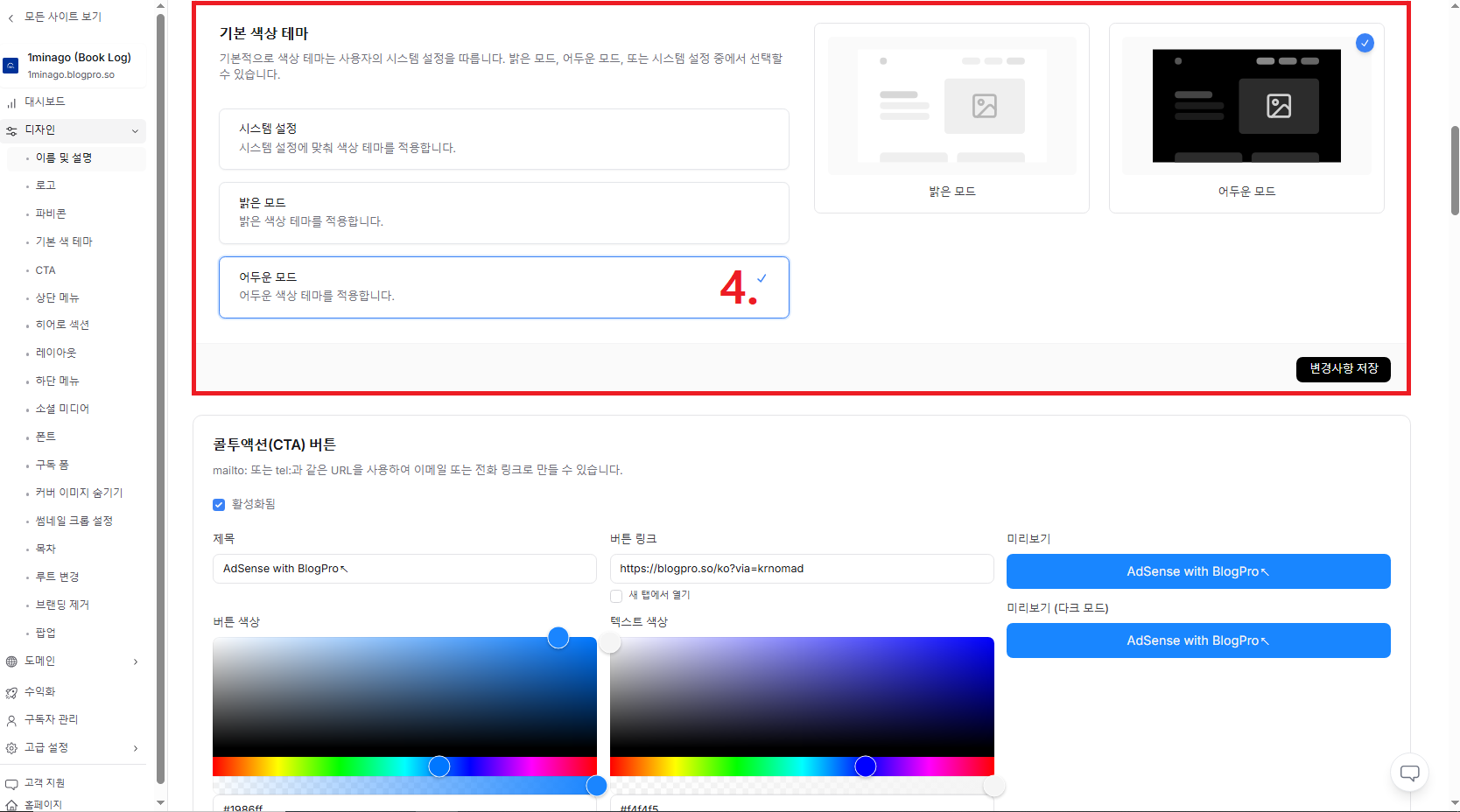This screenshot has height=812, width=1460.
Task: Select the 밝은 모드 theme option row
Action: (504, 213)
